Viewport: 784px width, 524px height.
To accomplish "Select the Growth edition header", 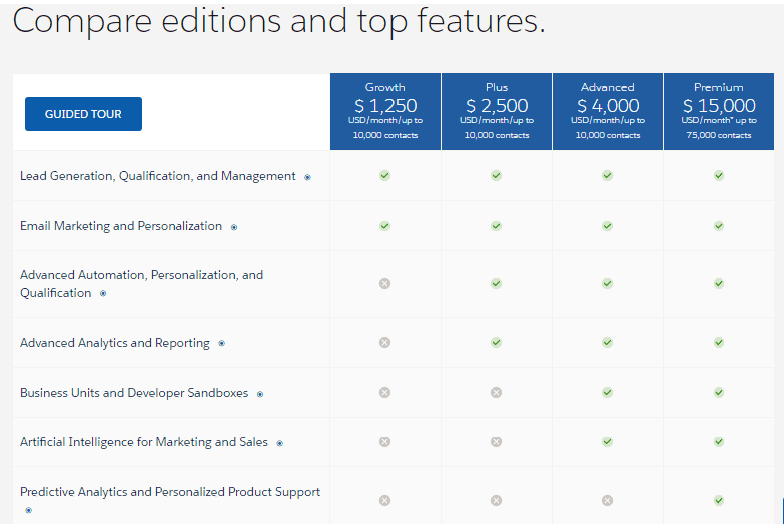I will [386, 112].
